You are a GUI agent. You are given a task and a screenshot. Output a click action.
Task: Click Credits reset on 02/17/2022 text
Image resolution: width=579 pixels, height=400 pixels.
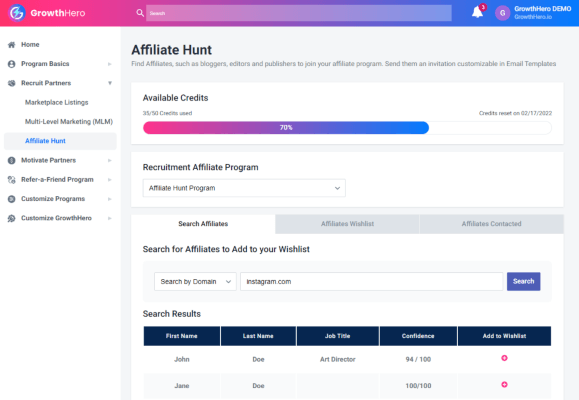[x=515, y=113]
